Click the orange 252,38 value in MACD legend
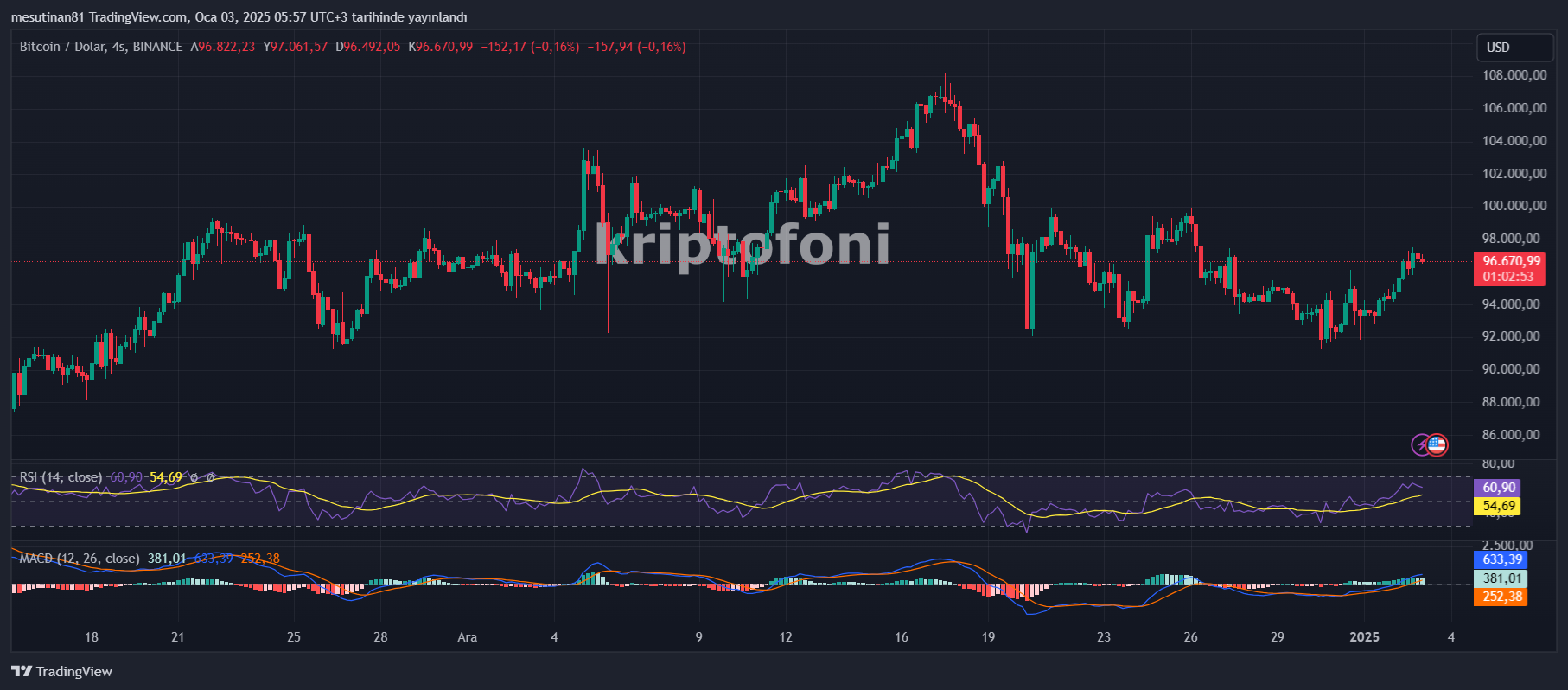 pos(260,559)
